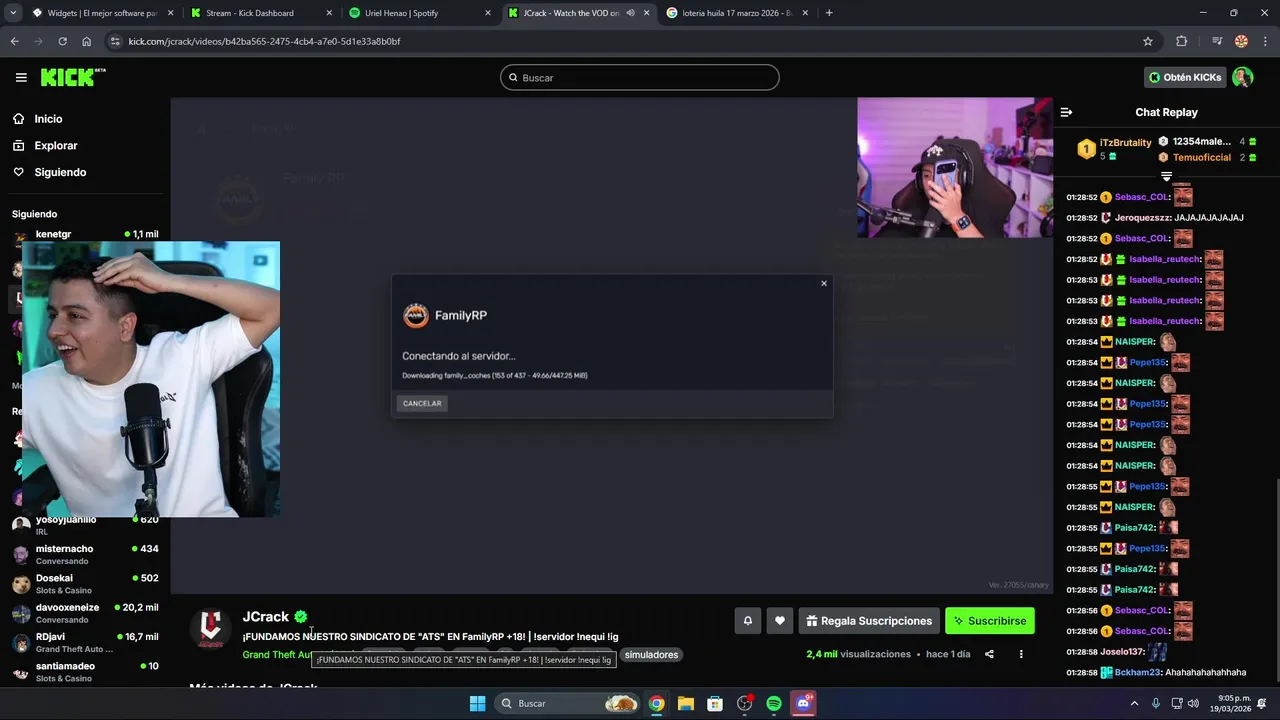Click the JCrack channel name
Image resolution: width=1280 pixels, height=720 pixels.
tap(265, 617)
